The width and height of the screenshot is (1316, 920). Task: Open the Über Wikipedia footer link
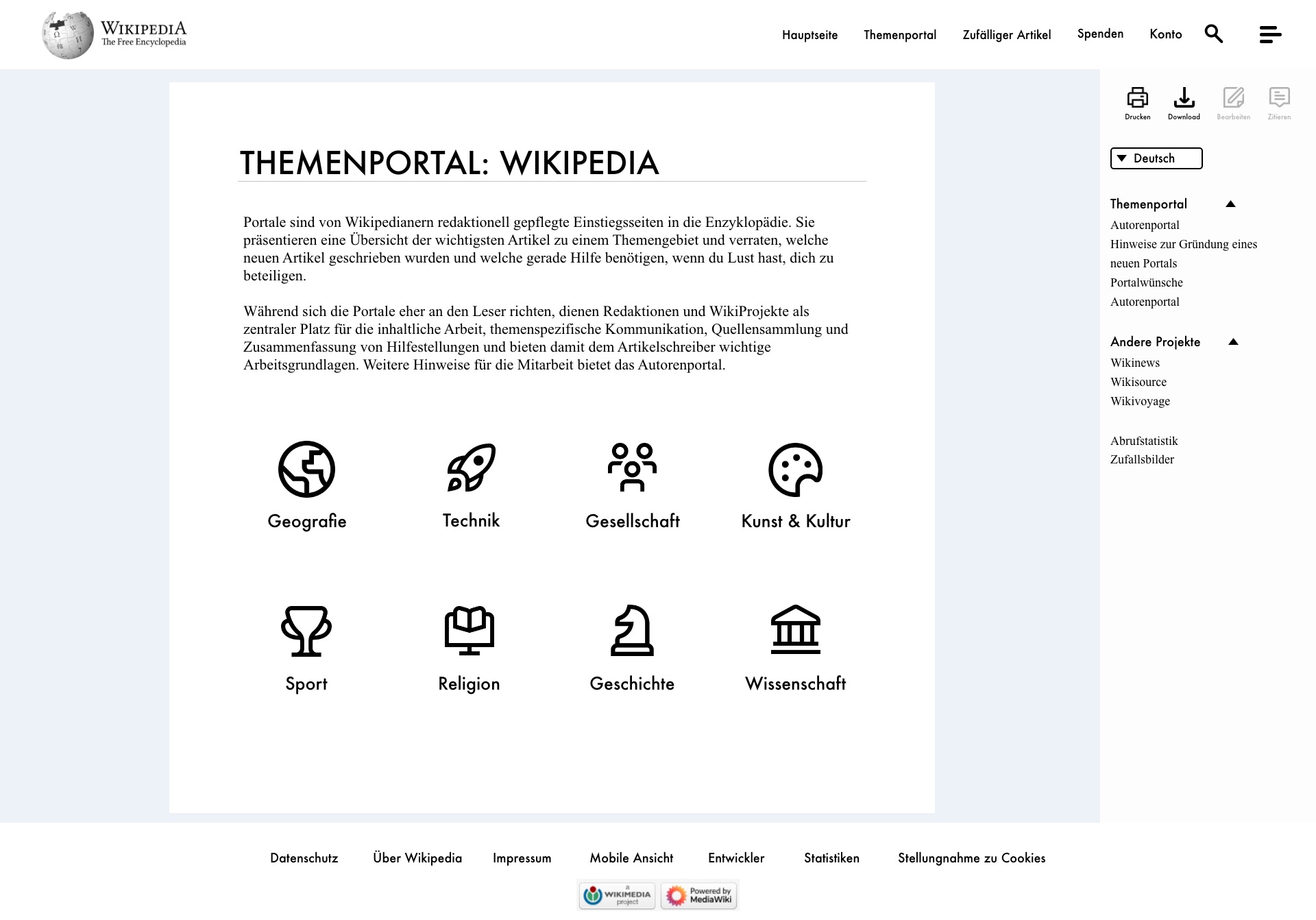click(417, 858)
